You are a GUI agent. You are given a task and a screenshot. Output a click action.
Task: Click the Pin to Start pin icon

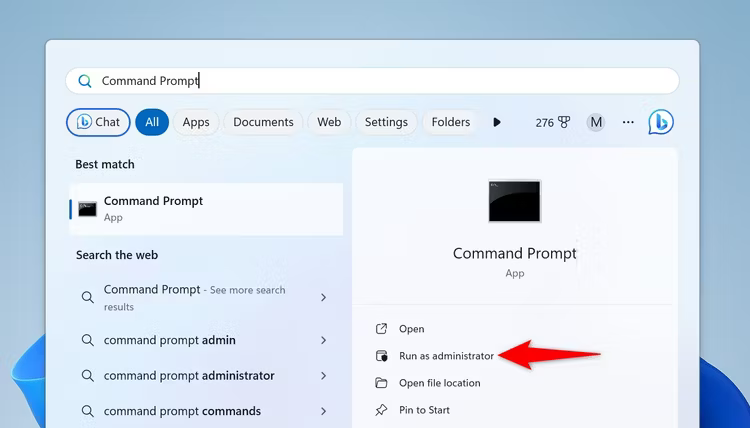click(381, 410)
